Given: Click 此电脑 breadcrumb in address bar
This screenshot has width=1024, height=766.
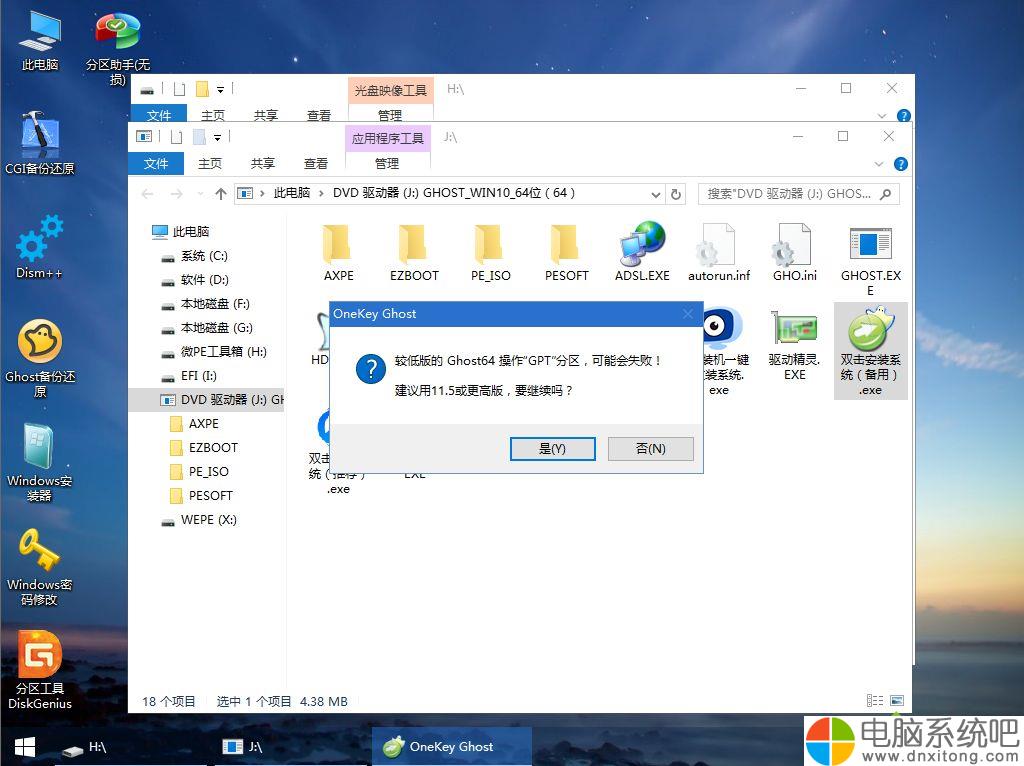Looking at the screenshot, I should click(292, 193).
